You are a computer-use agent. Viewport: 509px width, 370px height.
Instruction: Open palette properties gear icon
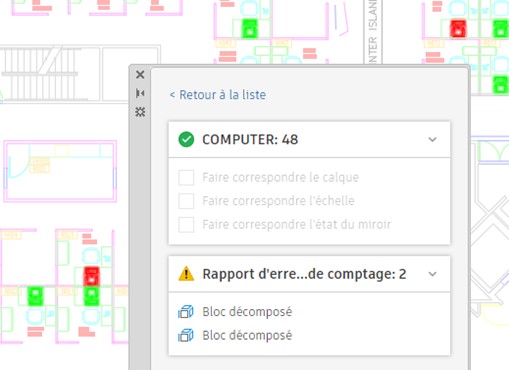140,112
